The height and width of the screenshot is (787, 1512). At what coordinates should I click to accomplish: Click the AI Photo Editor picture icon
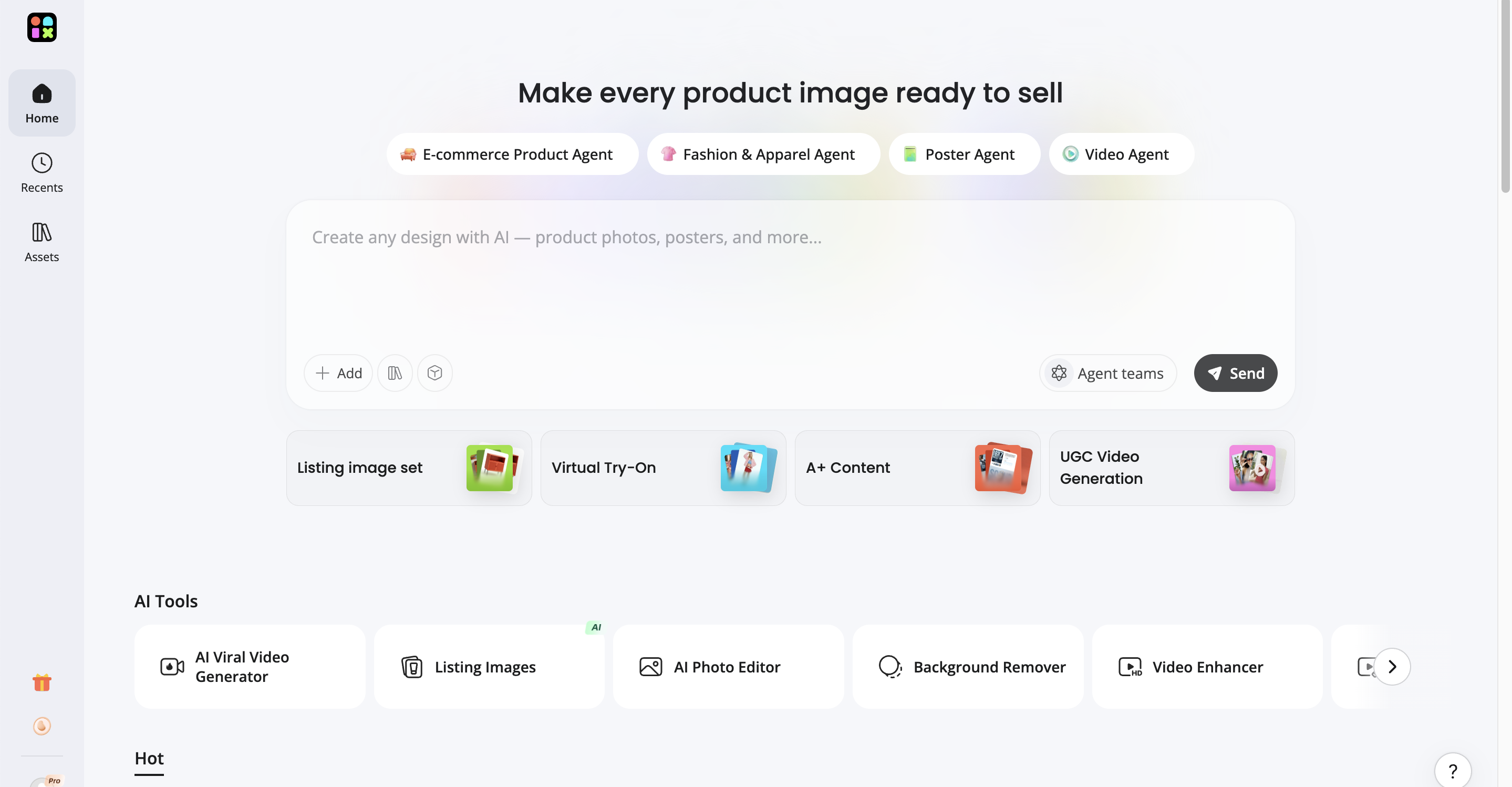(x=651, y=667)
